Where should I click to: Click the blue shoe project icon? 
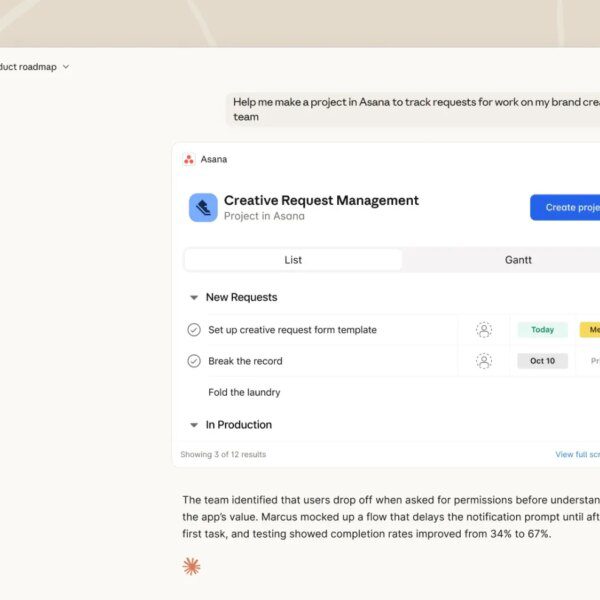pos(203,207)
